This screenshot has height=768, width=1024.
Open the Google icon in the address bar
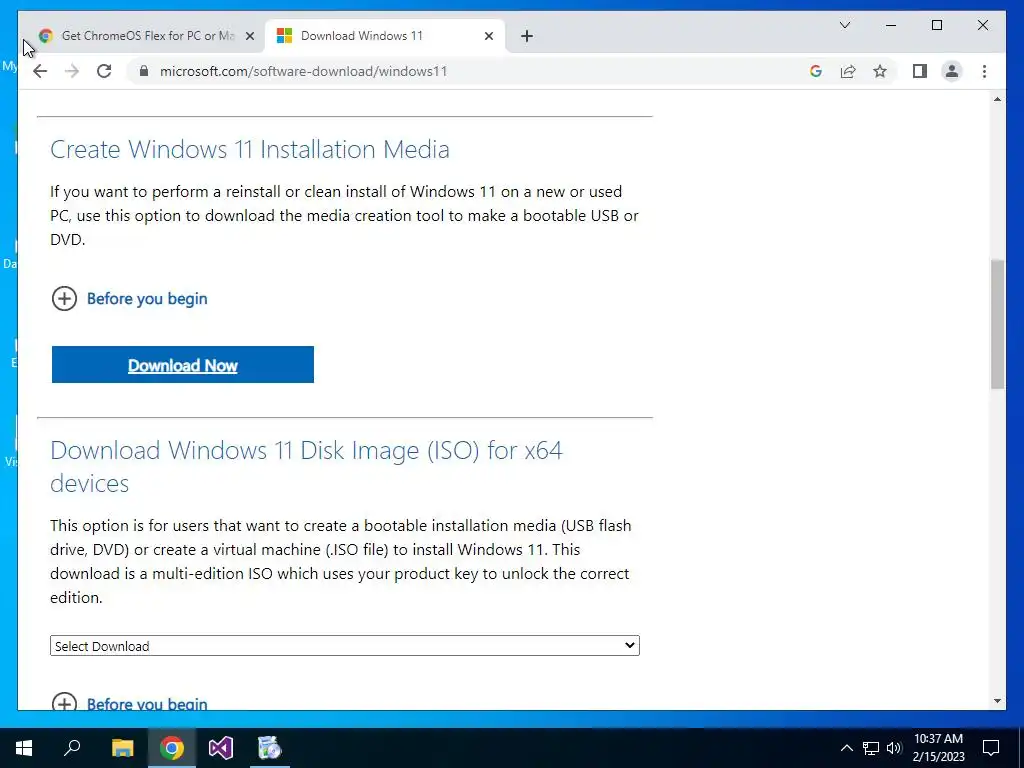[x=816, y=71]
